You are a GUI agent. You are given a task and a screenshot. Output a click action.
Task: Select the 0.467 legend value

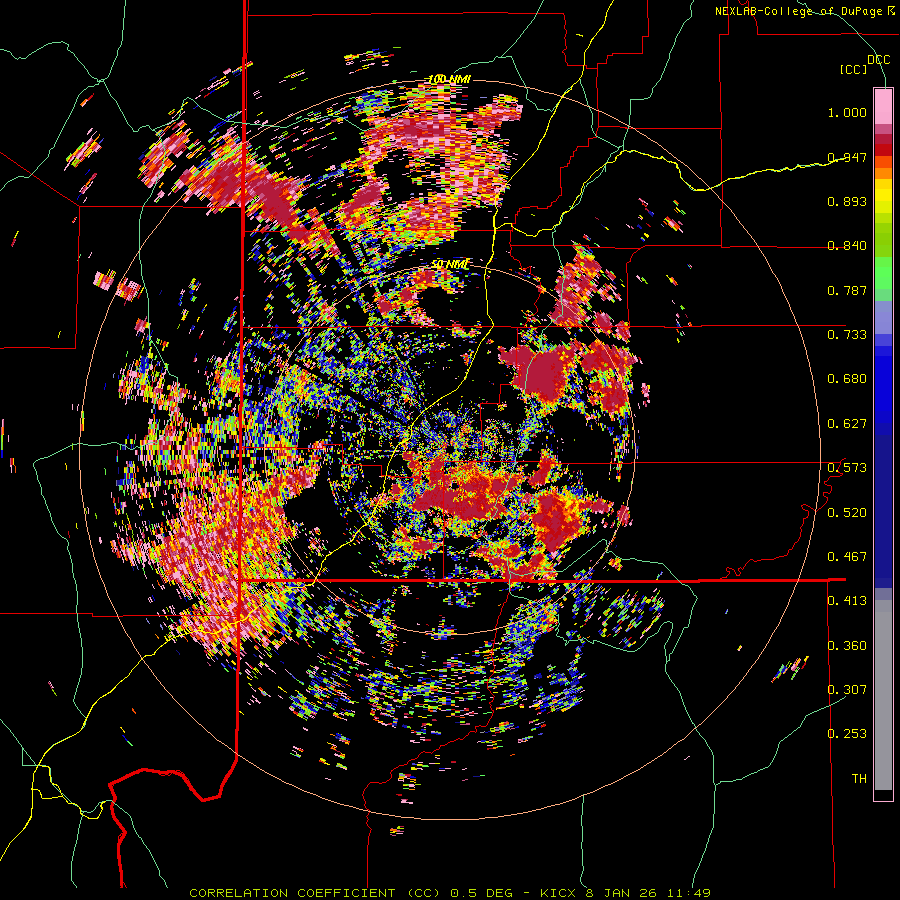[847, 557]
